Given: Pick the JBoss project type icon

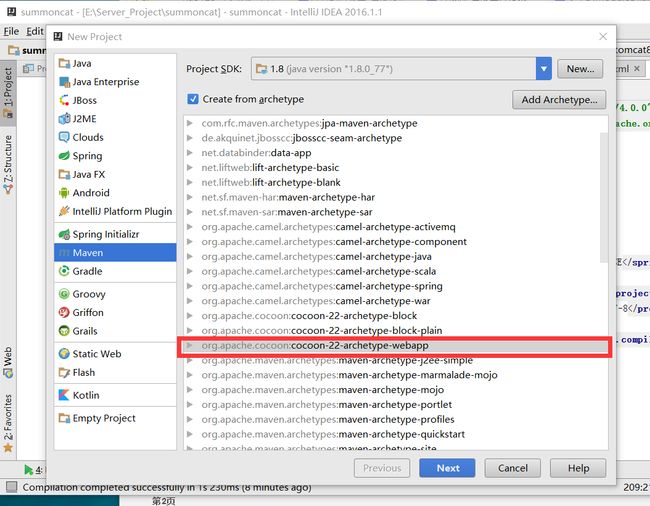Looking at the screenshot, I should 64,100.
